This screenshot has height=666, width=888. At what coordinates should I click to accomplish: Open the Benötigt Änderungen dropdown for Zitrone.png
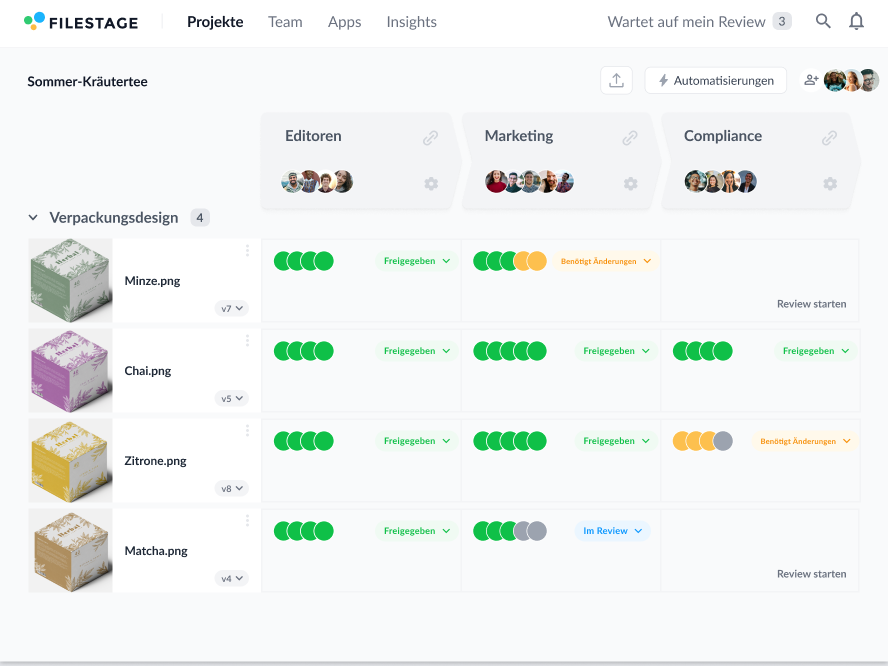click(x=804, y=440)
